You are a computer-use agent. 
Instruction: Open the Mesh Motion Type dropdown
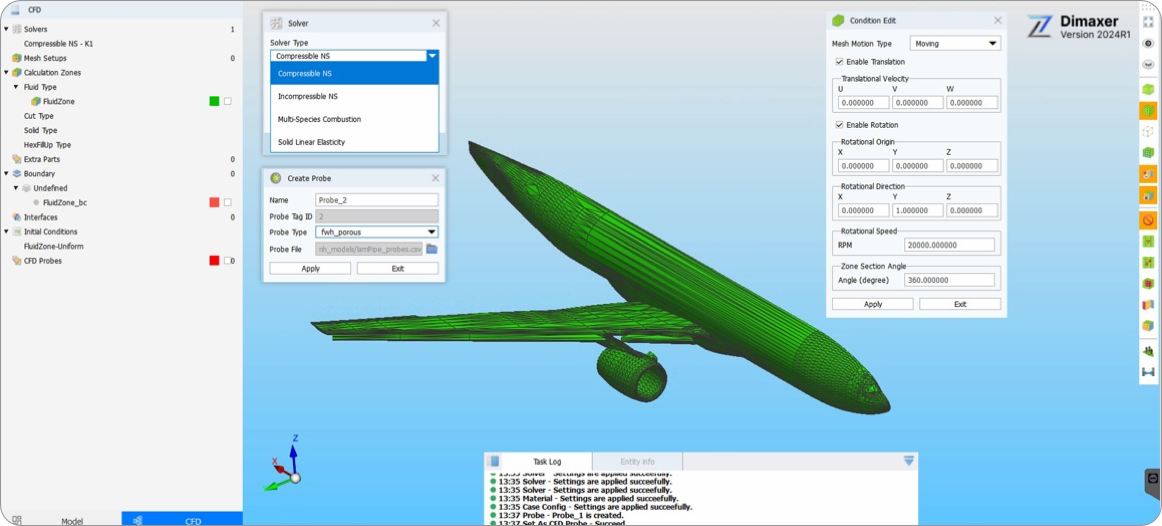coord(954,44)
